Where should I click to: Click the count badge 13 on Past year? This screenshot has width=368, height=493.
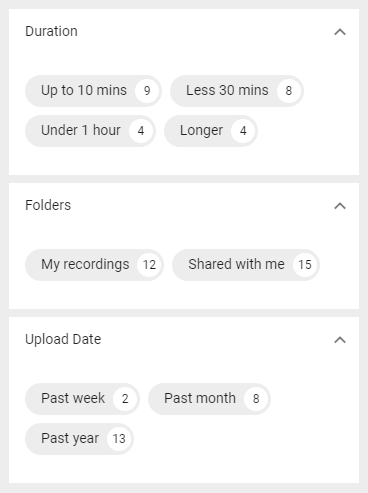tap(119, 439)
